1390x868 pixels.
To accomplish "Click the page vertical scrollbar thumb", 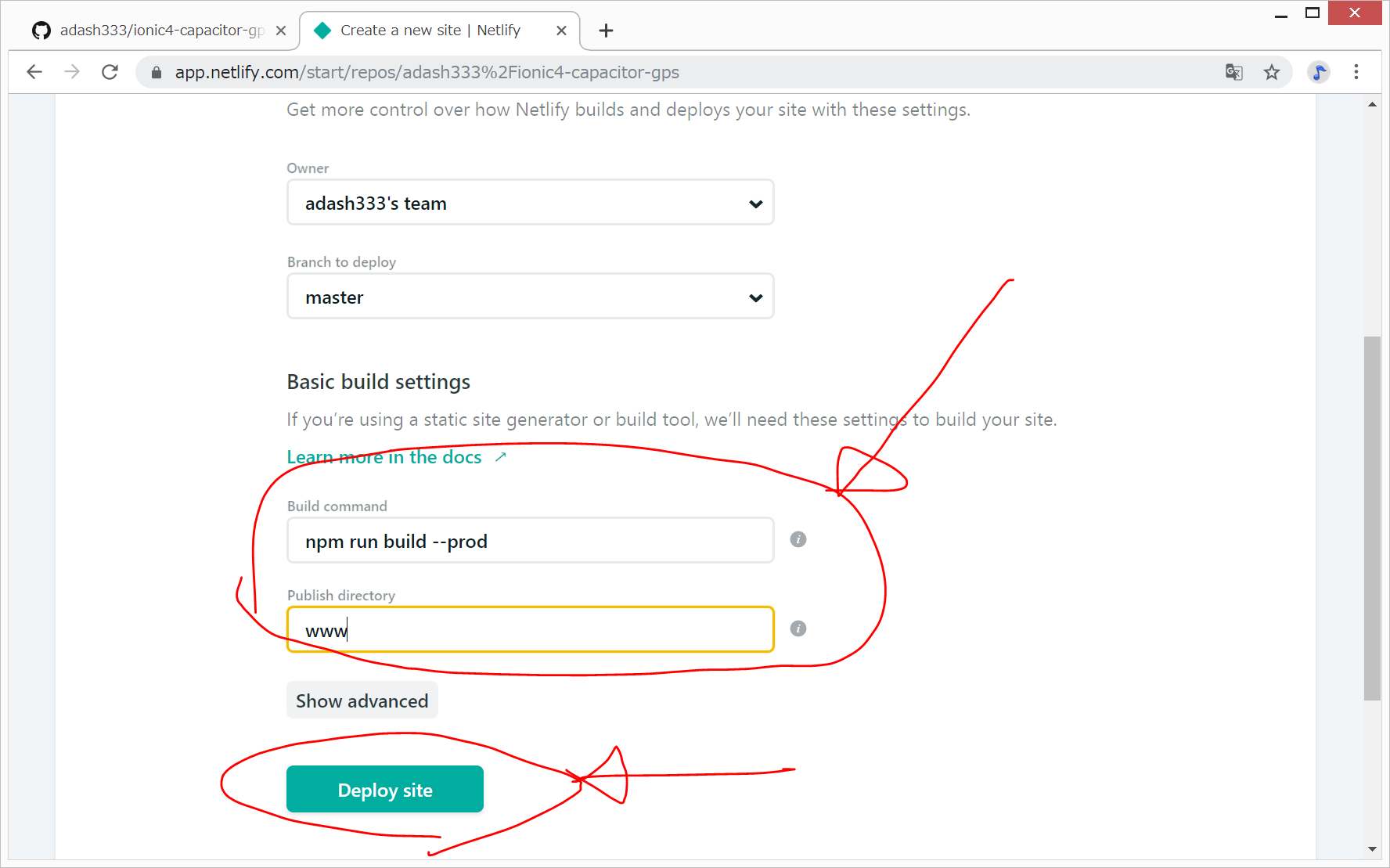I will (1371, 517).
